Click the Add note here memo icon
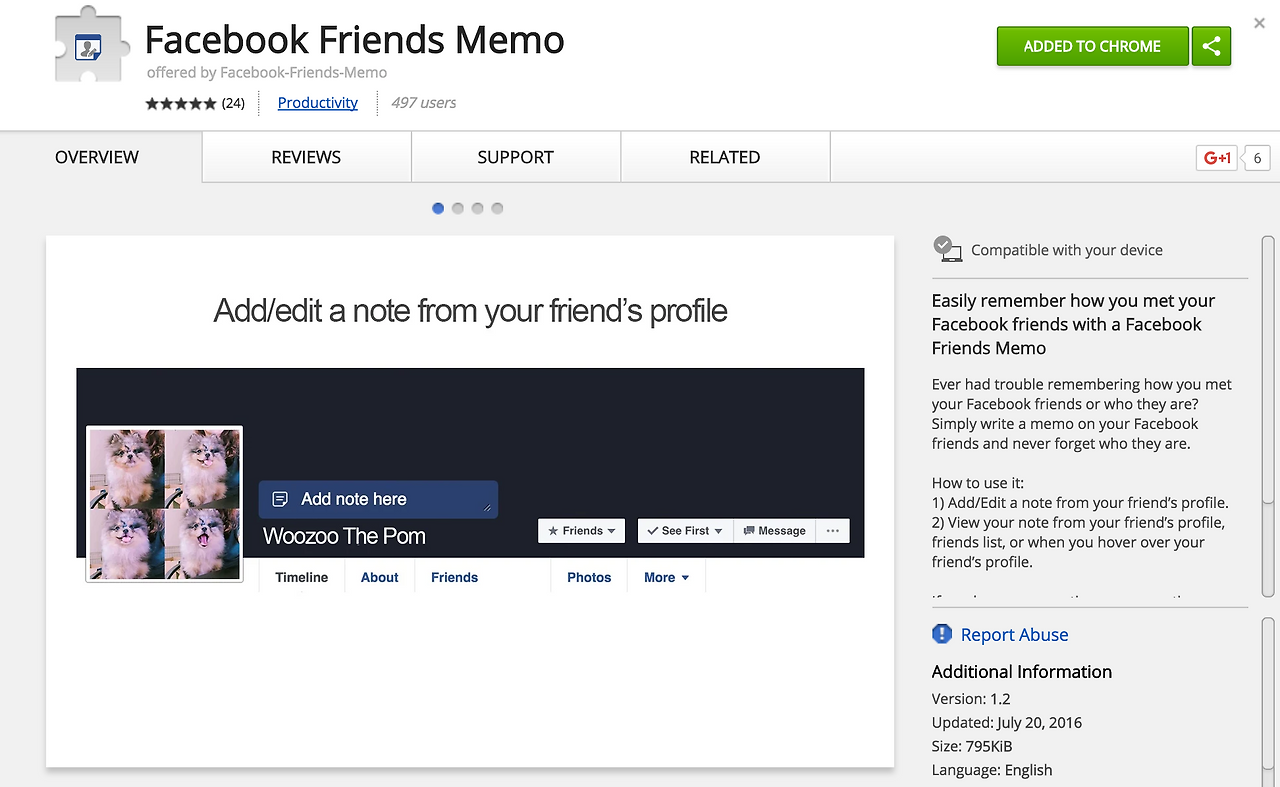 point(281,499)
